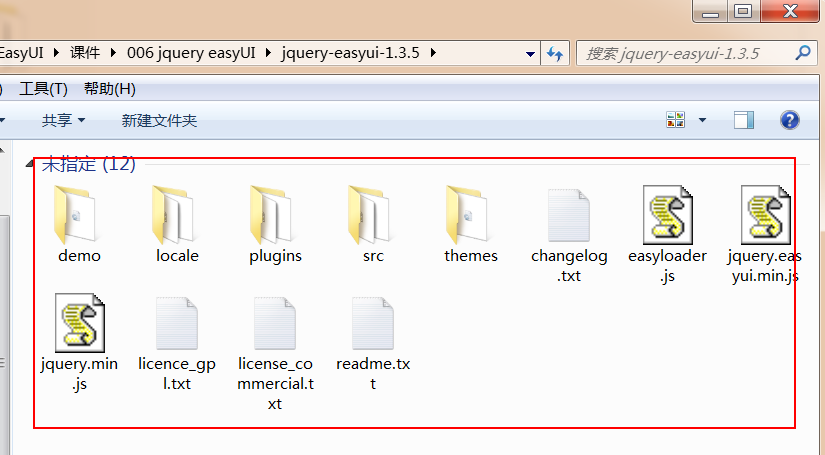Expand the arrow after EasyUI breadcrumb
This screenshot has width=825, height=455.
[56, 53]
